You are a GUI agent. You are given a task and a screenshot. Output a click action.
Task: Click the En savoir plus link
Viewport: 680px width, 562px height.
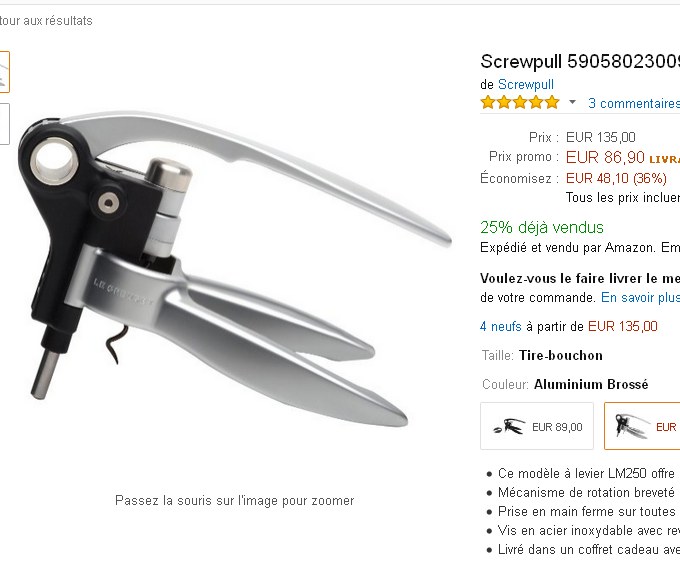tap(640, 297)
